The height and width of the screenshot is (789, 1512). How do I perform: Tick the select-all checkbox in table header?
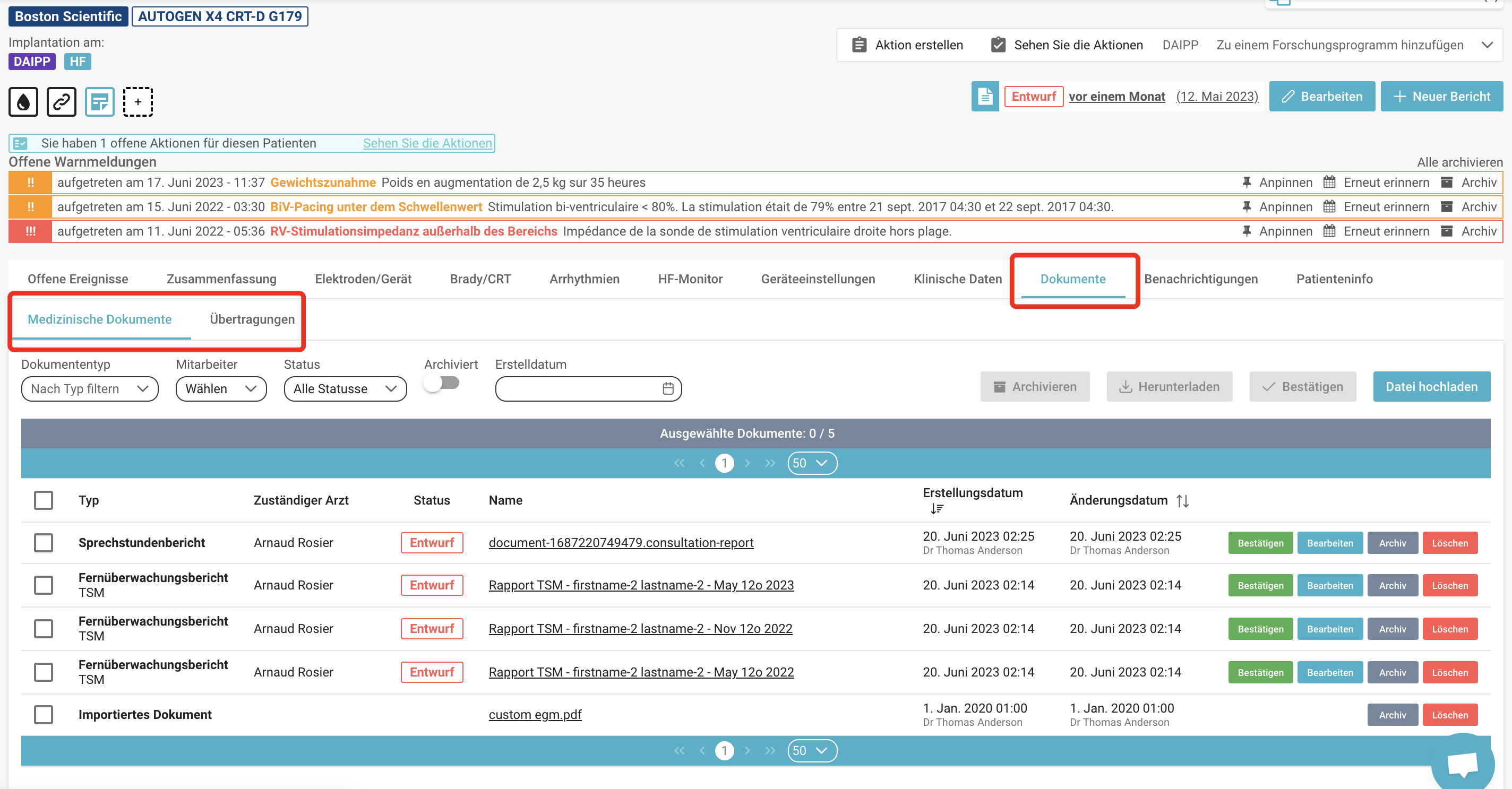point(44,500)
